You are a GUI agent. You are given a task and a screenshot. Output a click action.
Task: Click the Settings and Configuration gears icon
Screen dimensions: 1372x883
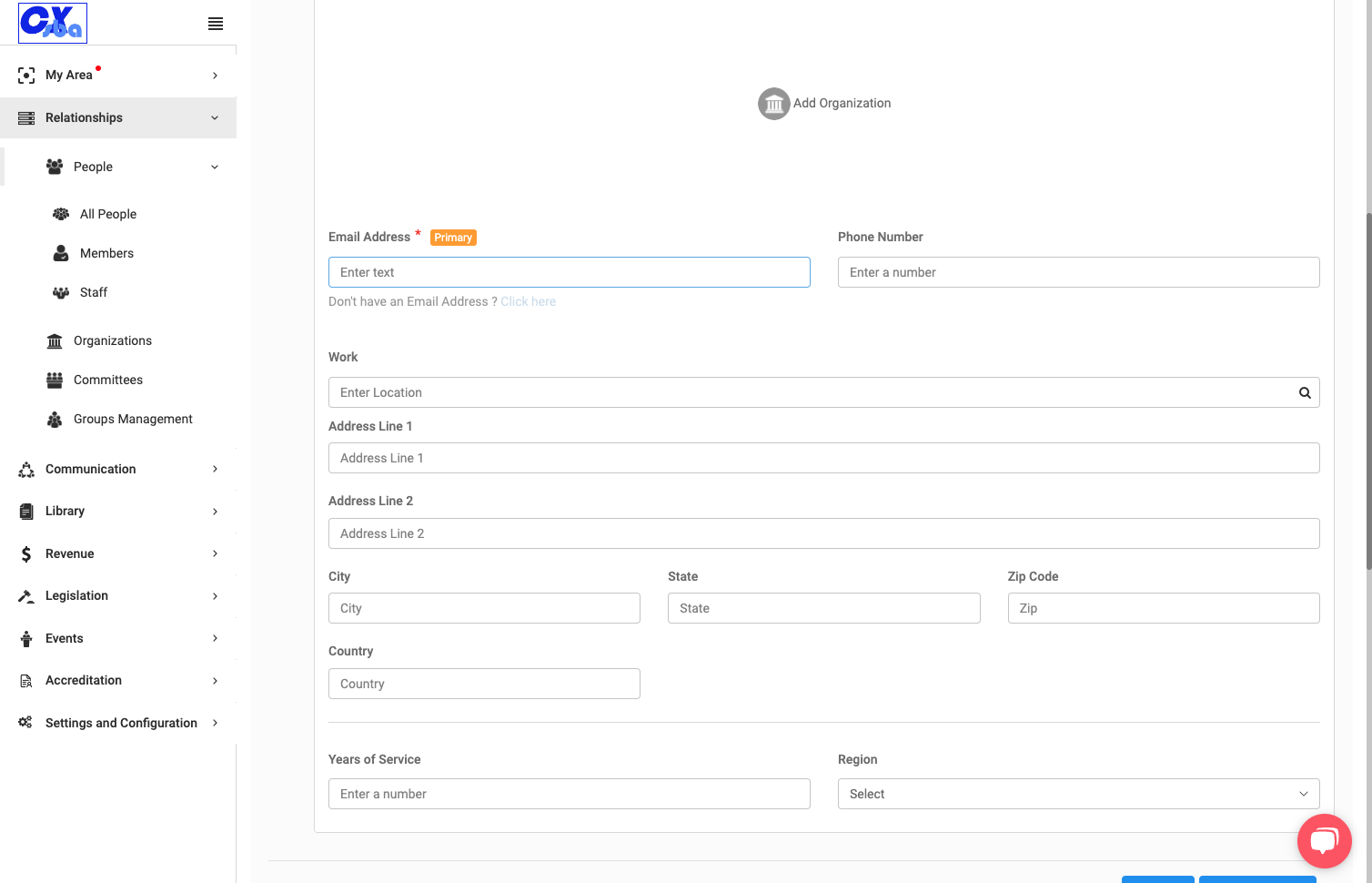coord(25,723)
